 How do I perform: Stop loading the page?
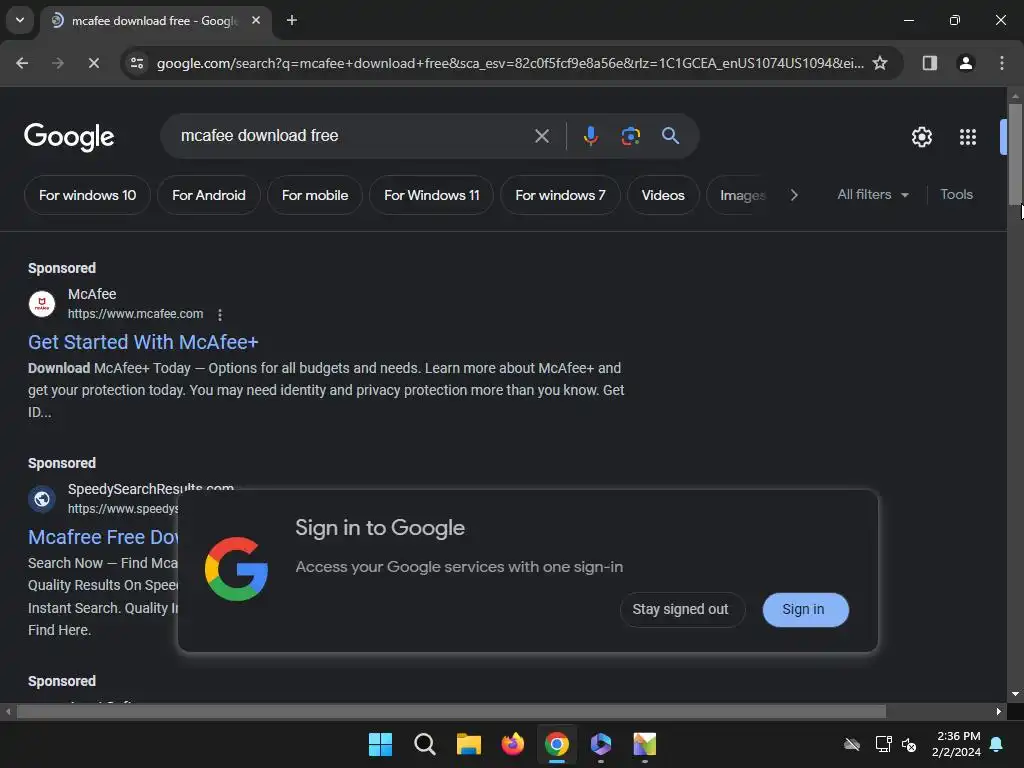[93, 63]
